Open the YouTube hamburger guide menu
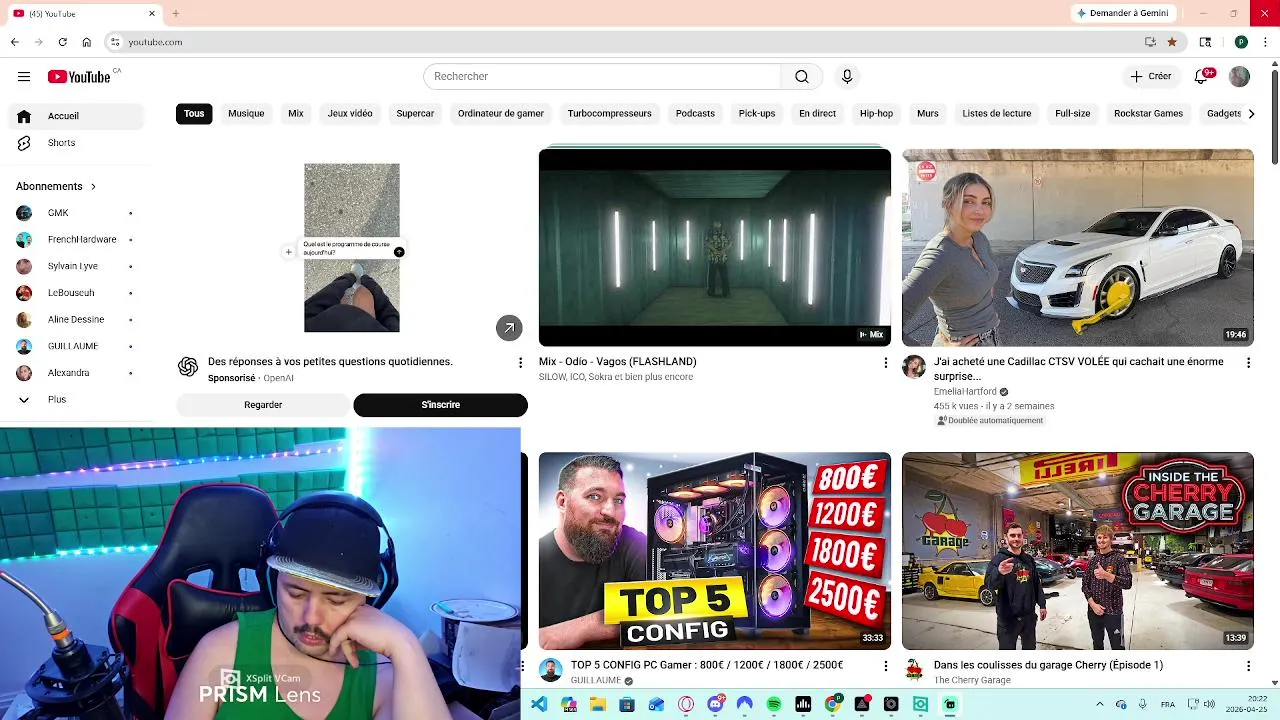Screen dimensions: 1280x720 coord(24,76)
